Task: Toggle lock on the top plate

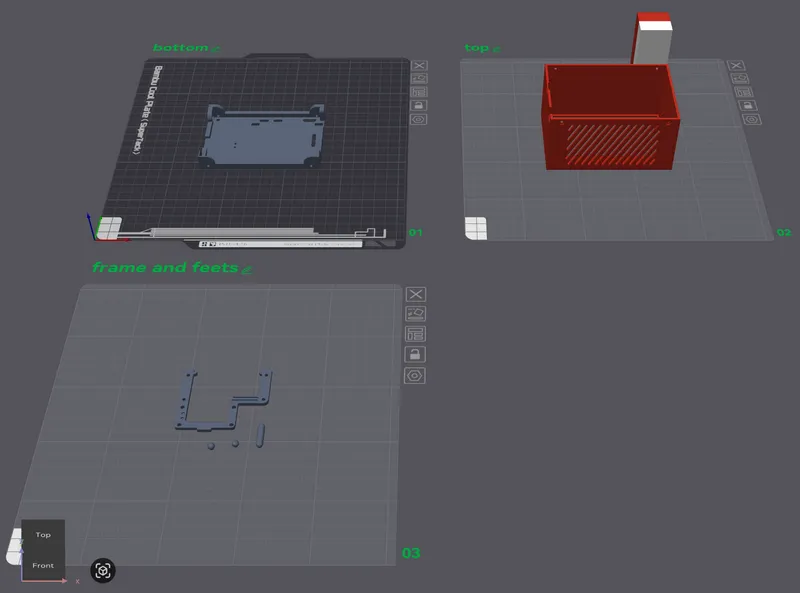Action: point(747,106)
